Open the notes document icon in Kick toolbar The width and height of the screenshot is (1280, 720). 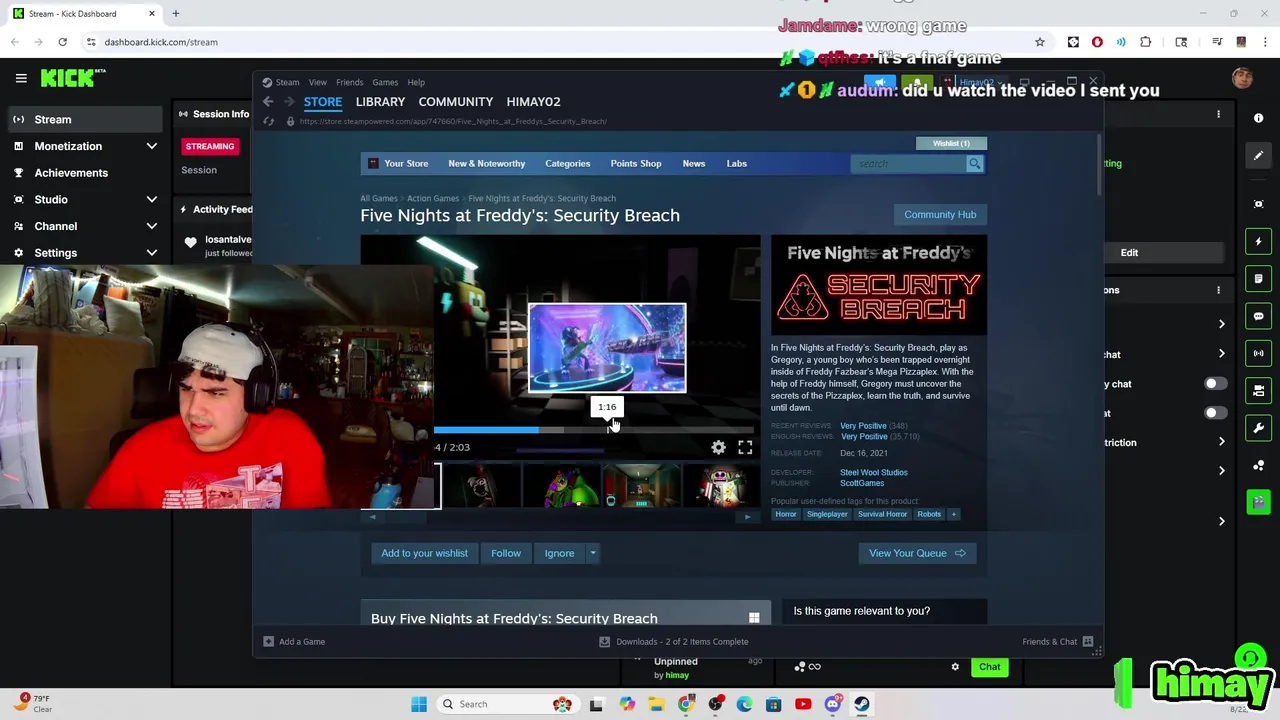coord(1259,279)
